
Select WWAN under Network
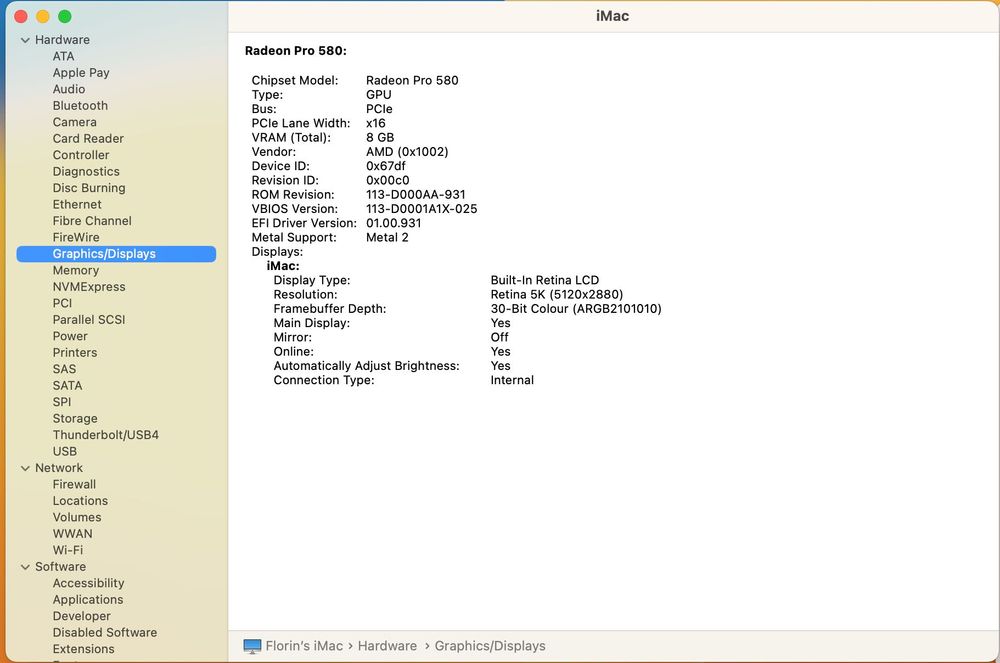click(x=72, y=534)
